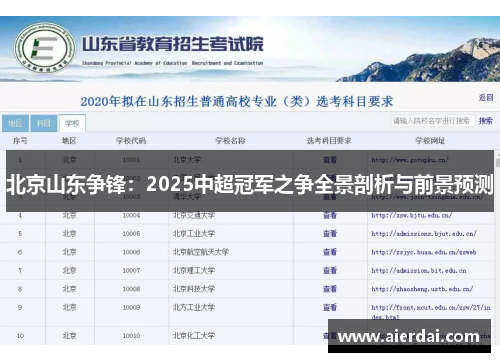Open 查看 for 北京交通大学
The height and width of the screenshot is (362, 500).
tap(330, 215)
